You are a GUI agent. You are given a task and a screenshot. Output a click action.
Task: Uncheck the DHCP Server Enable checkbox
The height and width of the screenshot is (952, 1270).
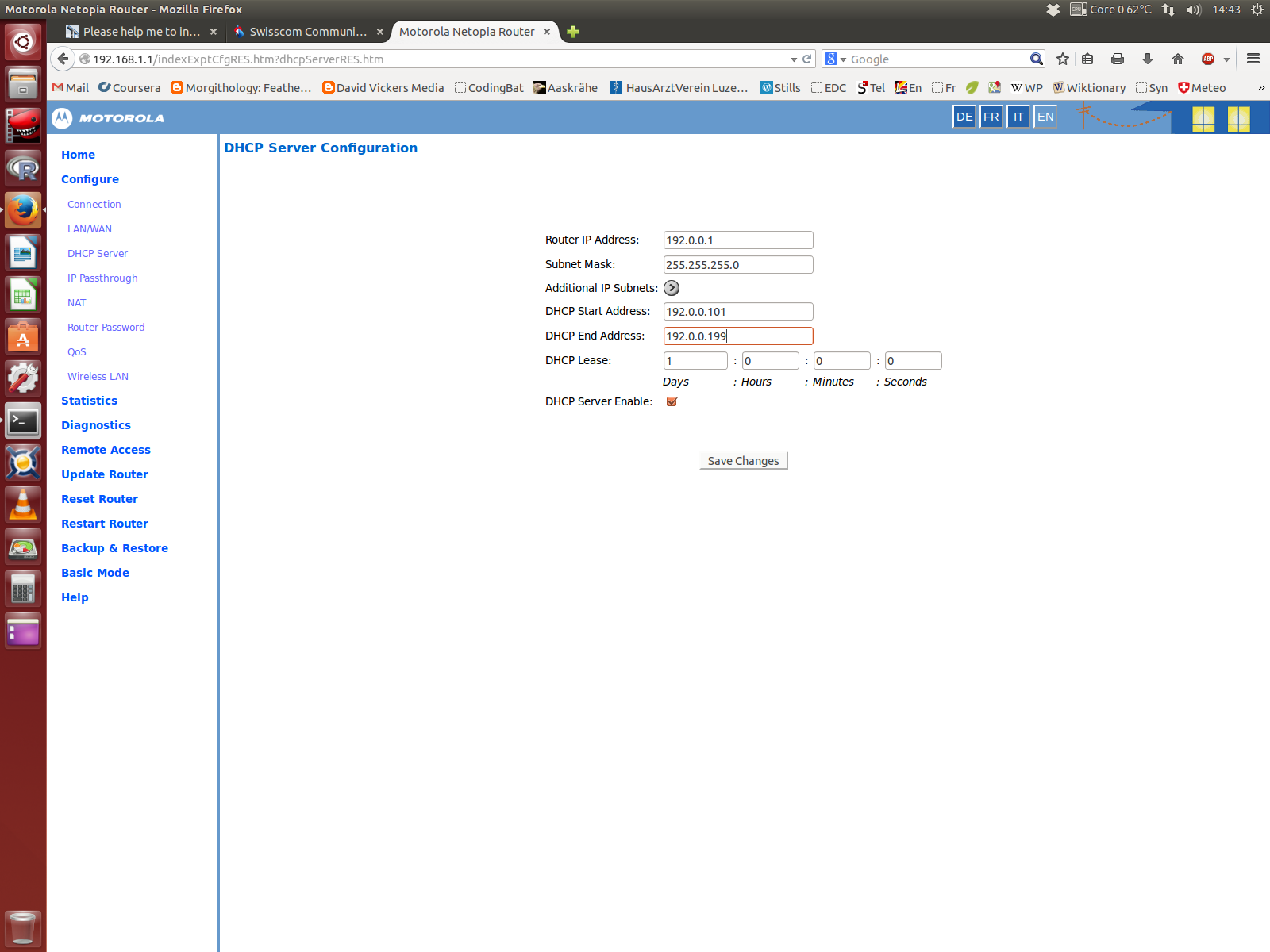[672, 401]
